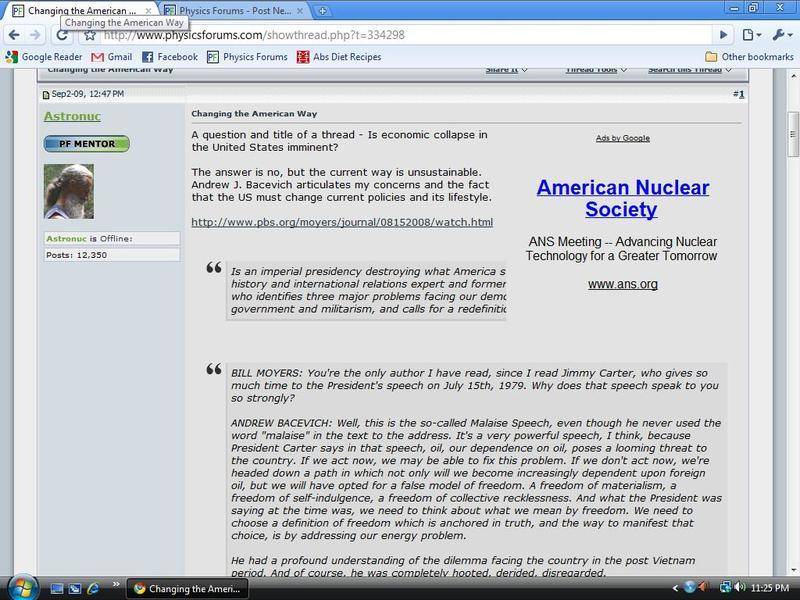
Task: Click Show Desktop in quick launch
Action: tap(56, 589)
